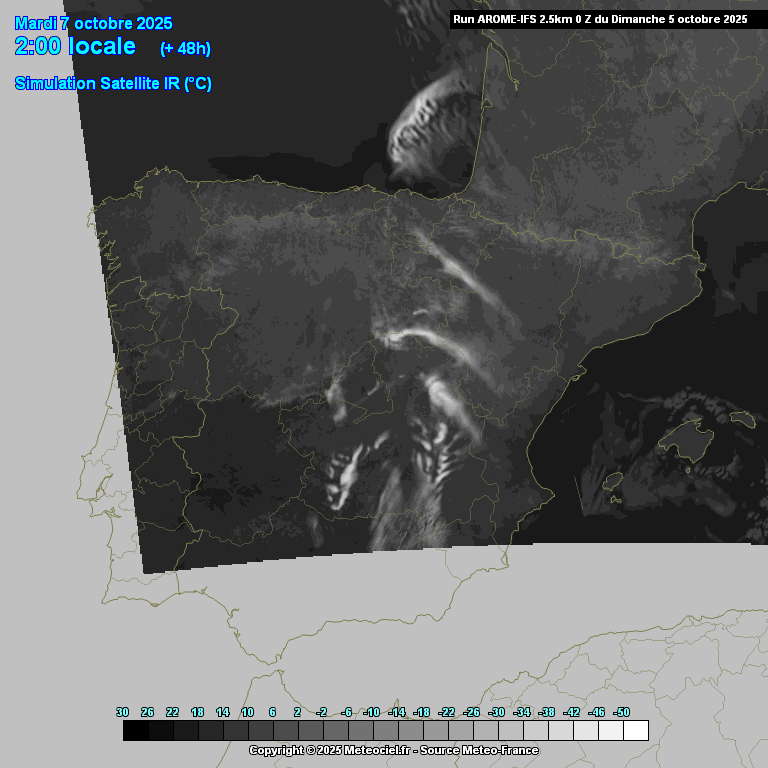768x768 pixels.
Task: Pick the white -50°C color swatch
Action: coord(635,730)
